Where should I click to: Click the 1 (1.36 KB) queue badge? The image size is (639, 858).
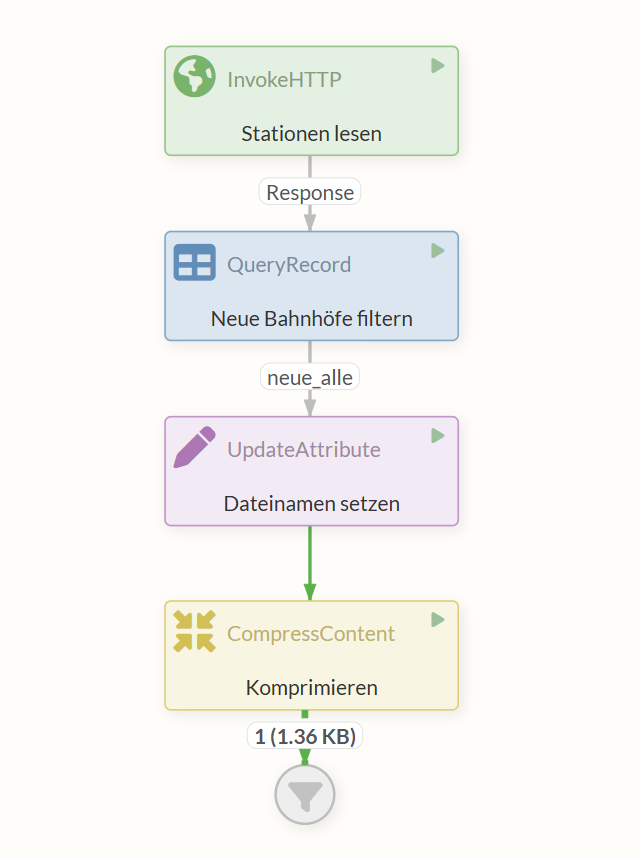(x=304, y=735)
